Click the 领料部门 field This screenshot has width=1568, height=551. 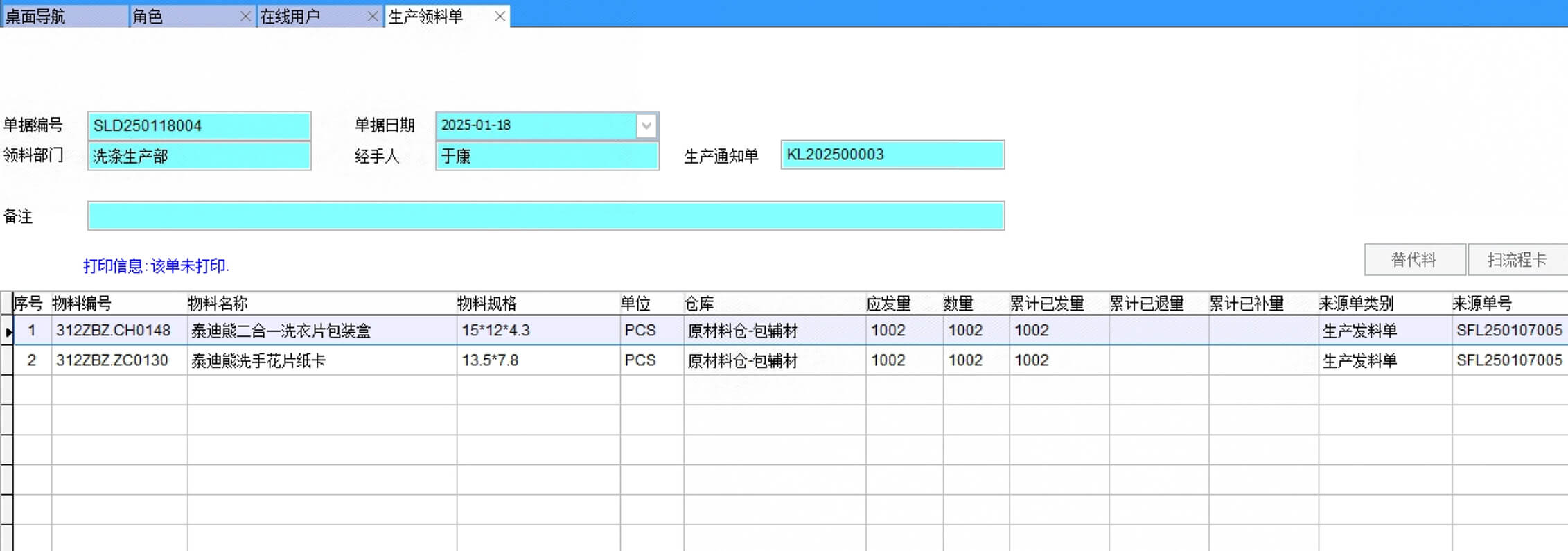(199, 157)
